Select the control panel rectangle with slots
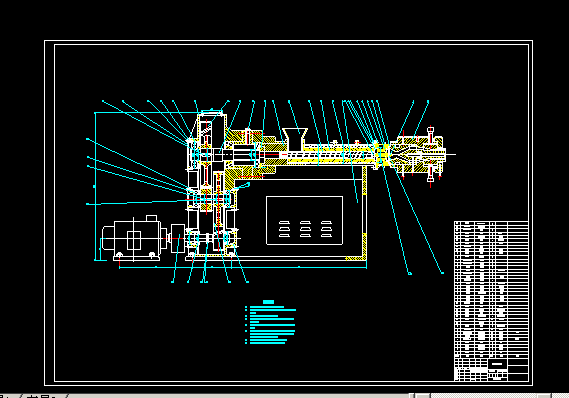Viewport: 569px width, 398px height. (304, 221)
